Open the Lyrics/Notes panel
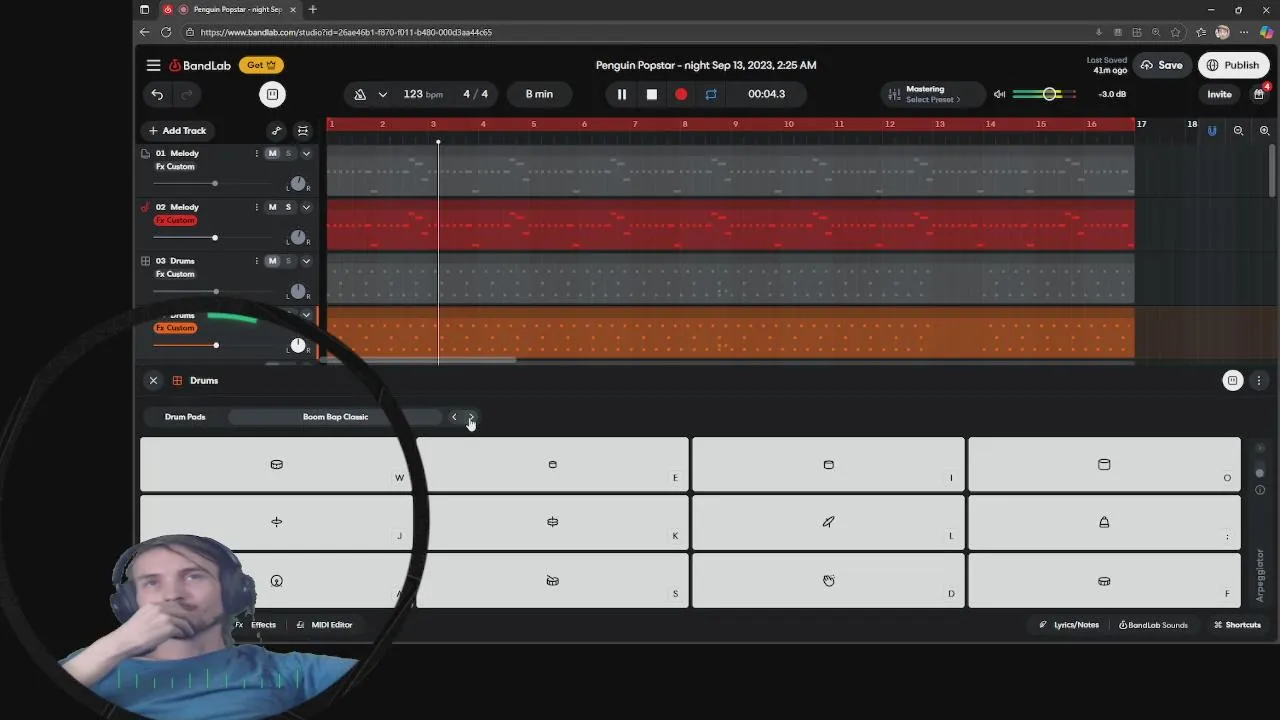Viewport: 1280px width, 720px height. tap(1069, 625)
